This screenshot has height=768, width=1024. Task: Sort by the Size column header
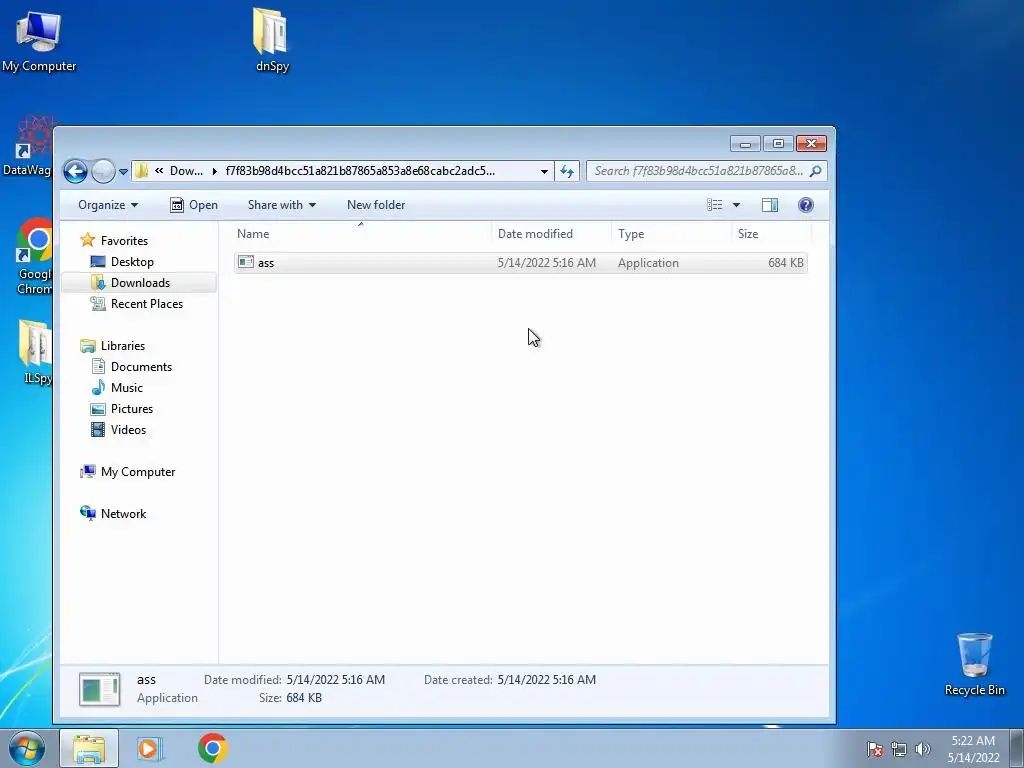point(771,234)
